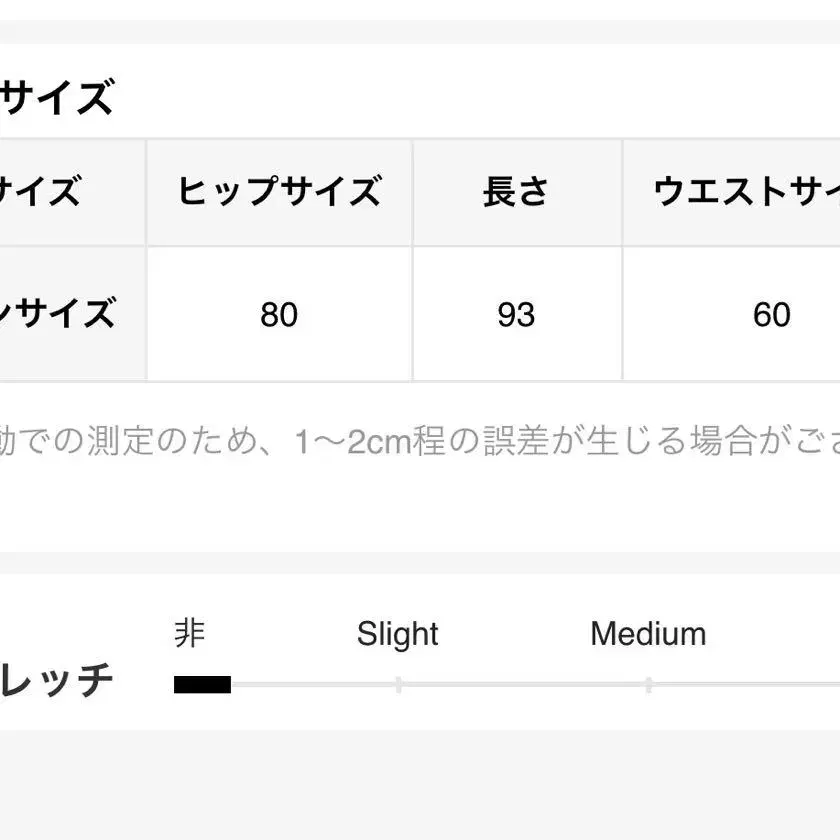Select the hip size value 80
The height and width of the screenshot is (840, 840).
(x=279, y=314)
